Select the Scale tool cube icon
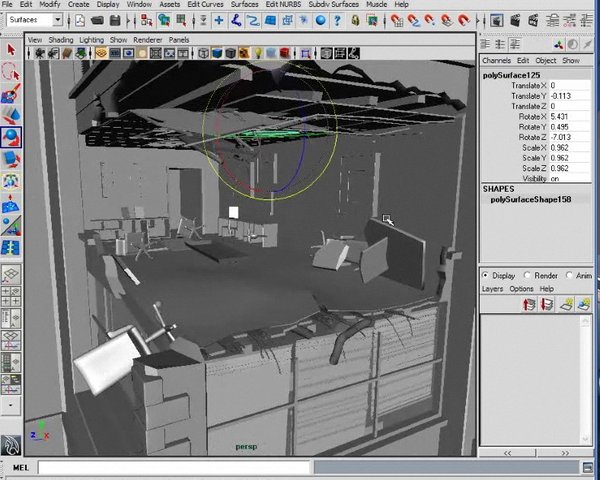600x480 pixels. (10, 160)
